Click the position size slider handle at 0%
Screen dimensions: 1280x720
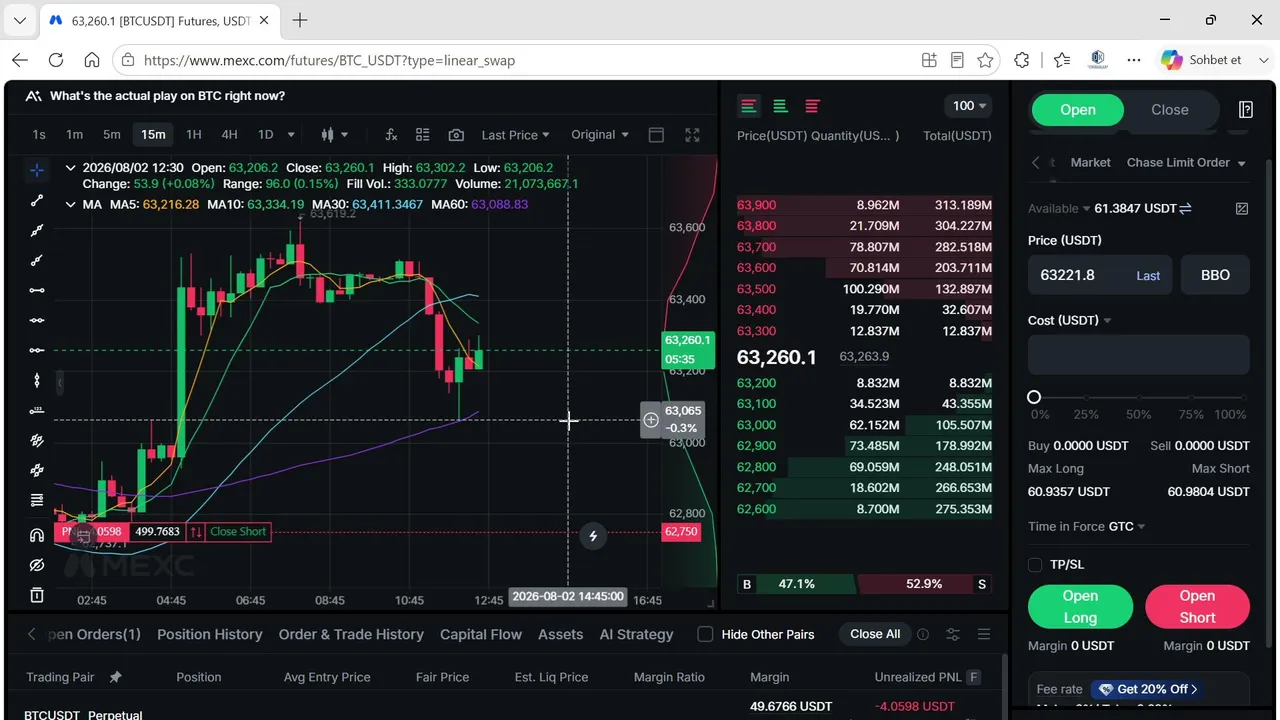(x=1034, y=397)
